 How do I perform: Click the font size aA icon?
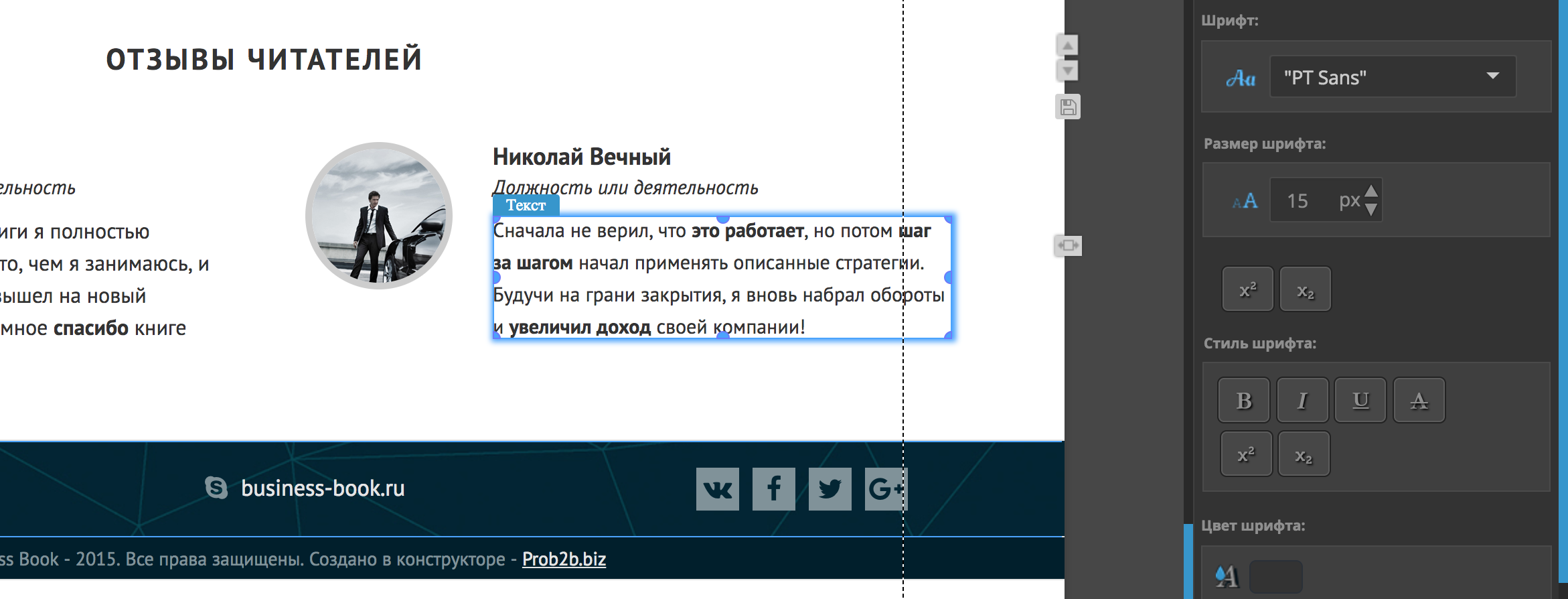click(x=1245, y=201)
